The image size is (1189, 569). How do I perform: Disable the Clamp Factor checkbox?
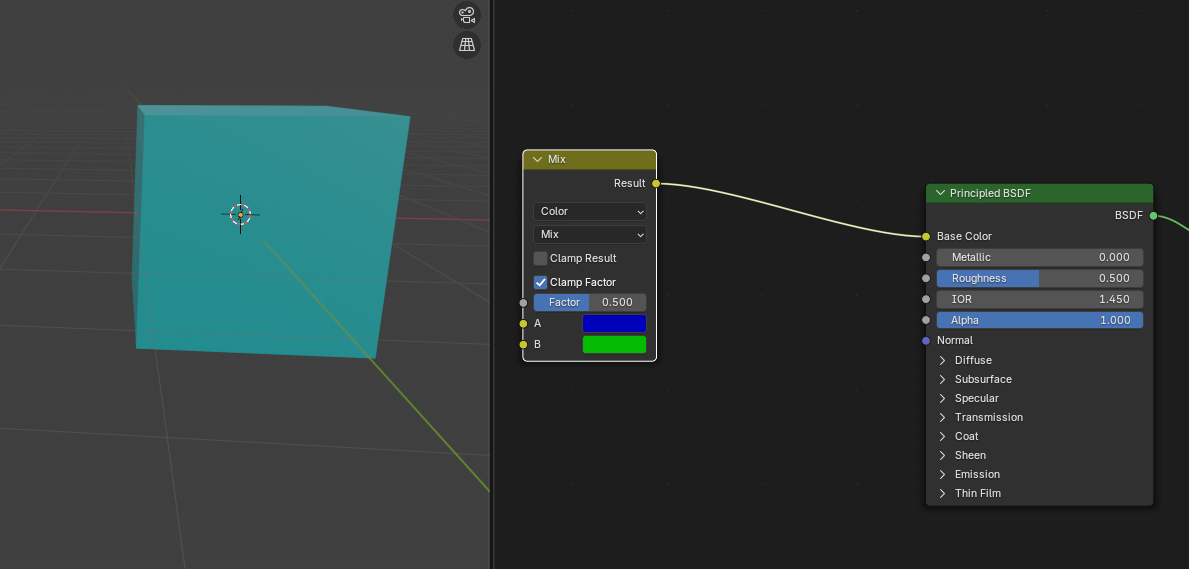[541, 282]
